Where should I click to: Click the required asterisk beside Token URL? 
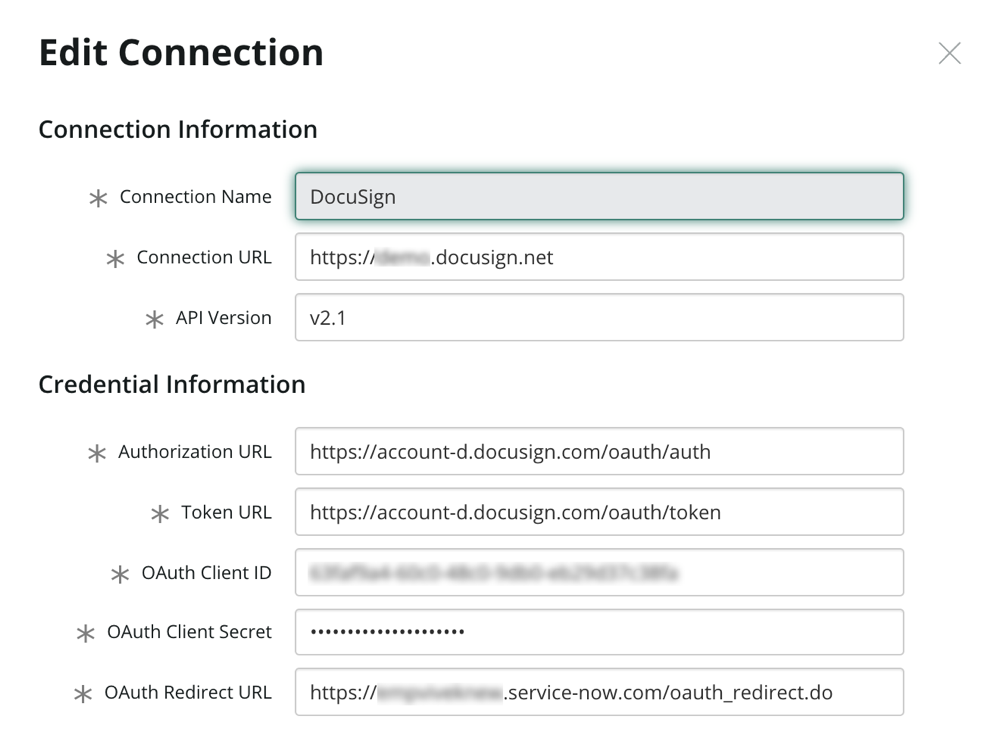[x=160, y=514]
